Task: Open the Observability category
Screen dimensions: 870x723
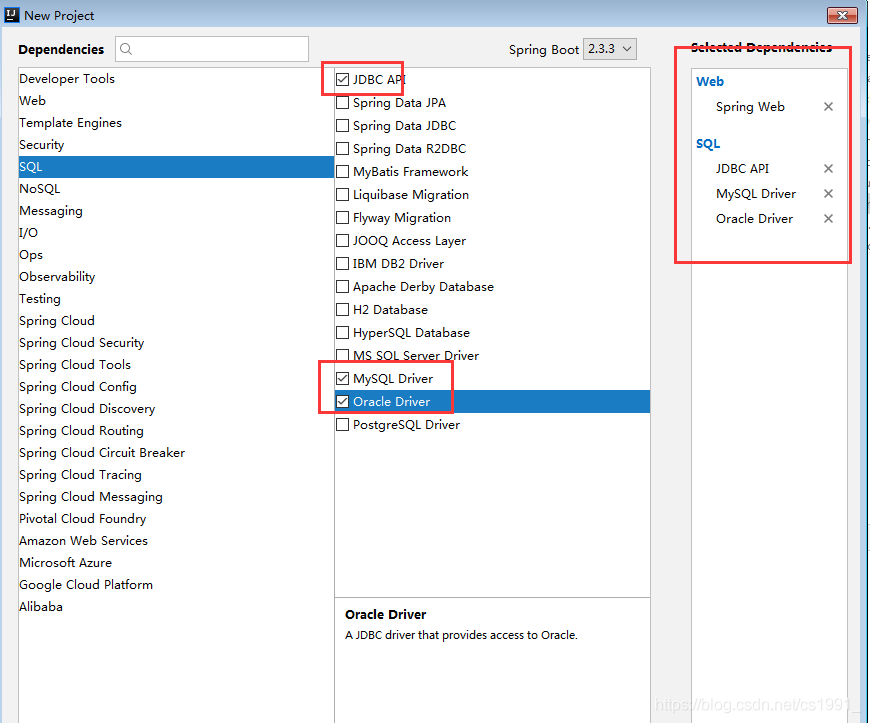Action: pos(176,277)
